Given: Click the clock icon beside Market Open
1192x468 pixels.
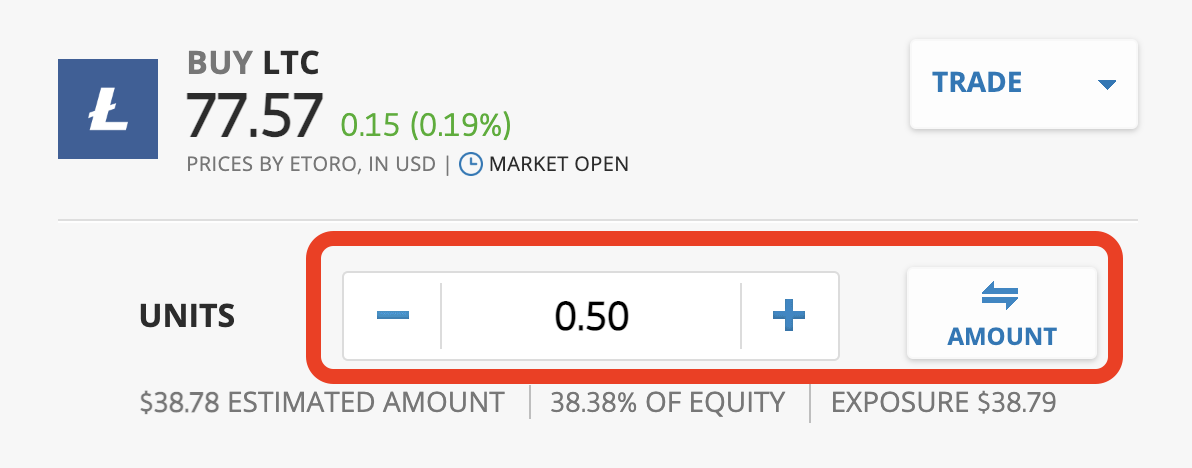Looking at the screenshot, I should point(471,164).
